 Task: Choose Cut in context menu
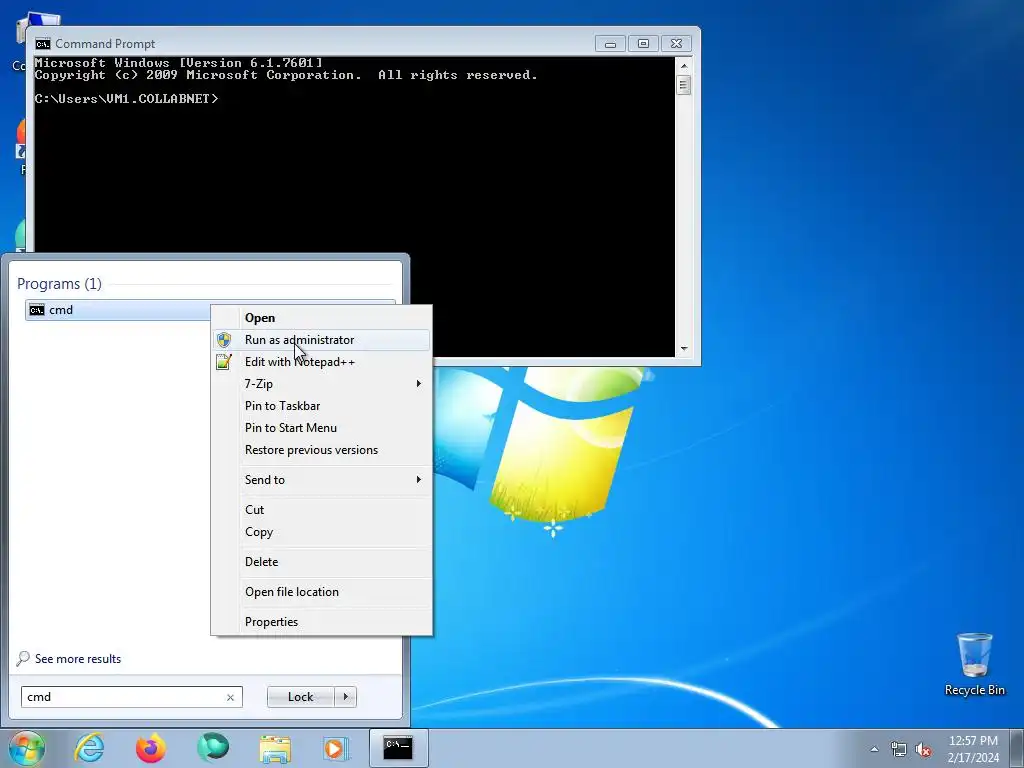click(x=321, y=509)
